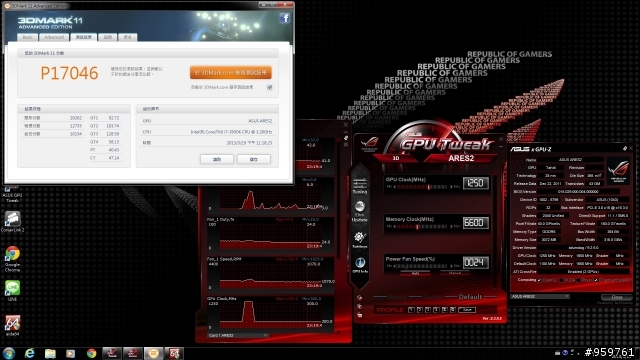Switch to 3DMark 11 taskbar button
Screen dimensions: 640x360
point(153,353)
